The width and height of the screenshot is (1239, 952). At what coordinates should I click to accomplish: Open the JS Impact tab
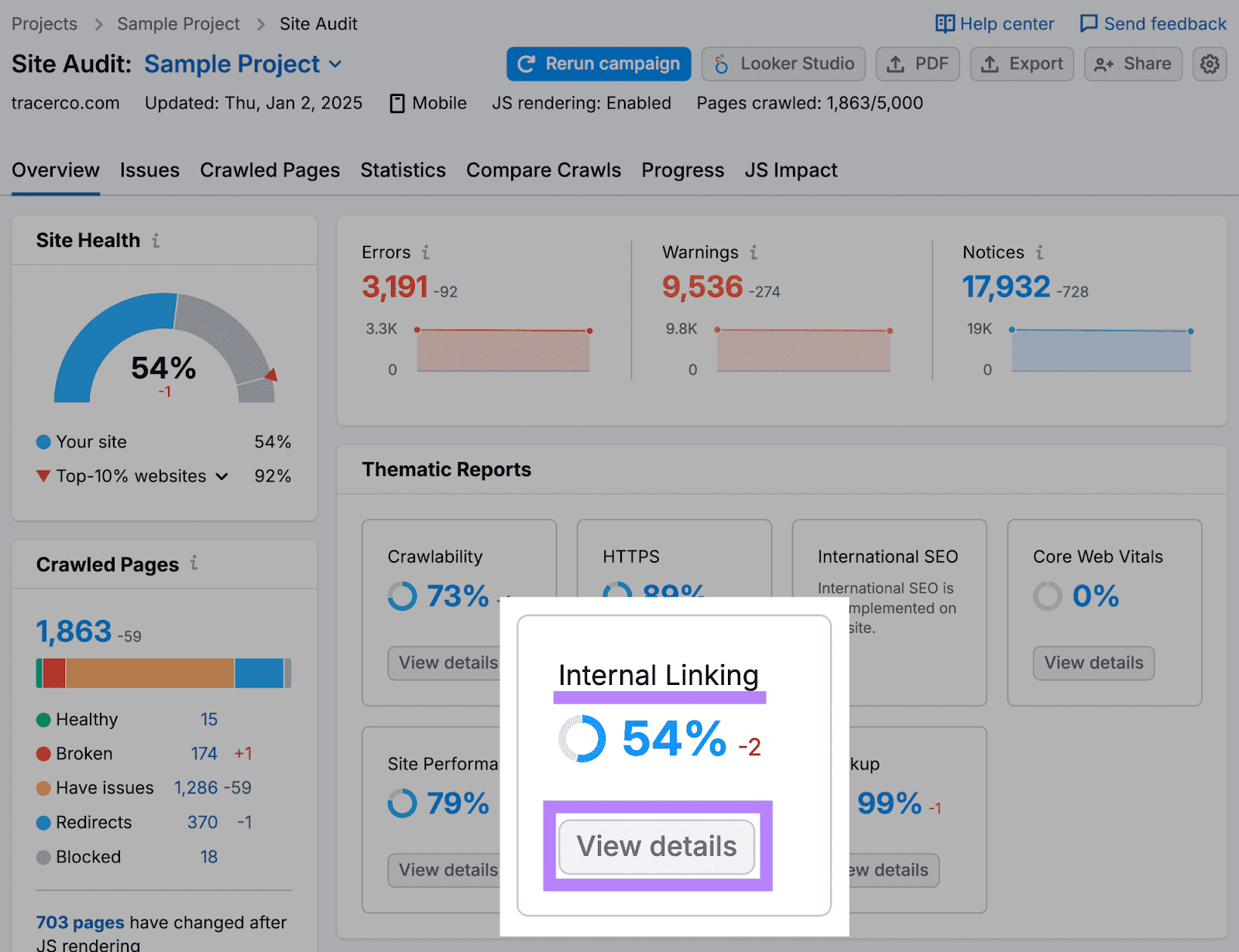coord(791,170)
